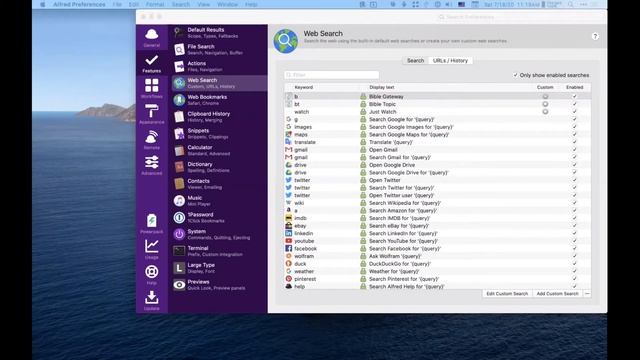Toggle enabled checkbox for Just Watch

[574, 111]
